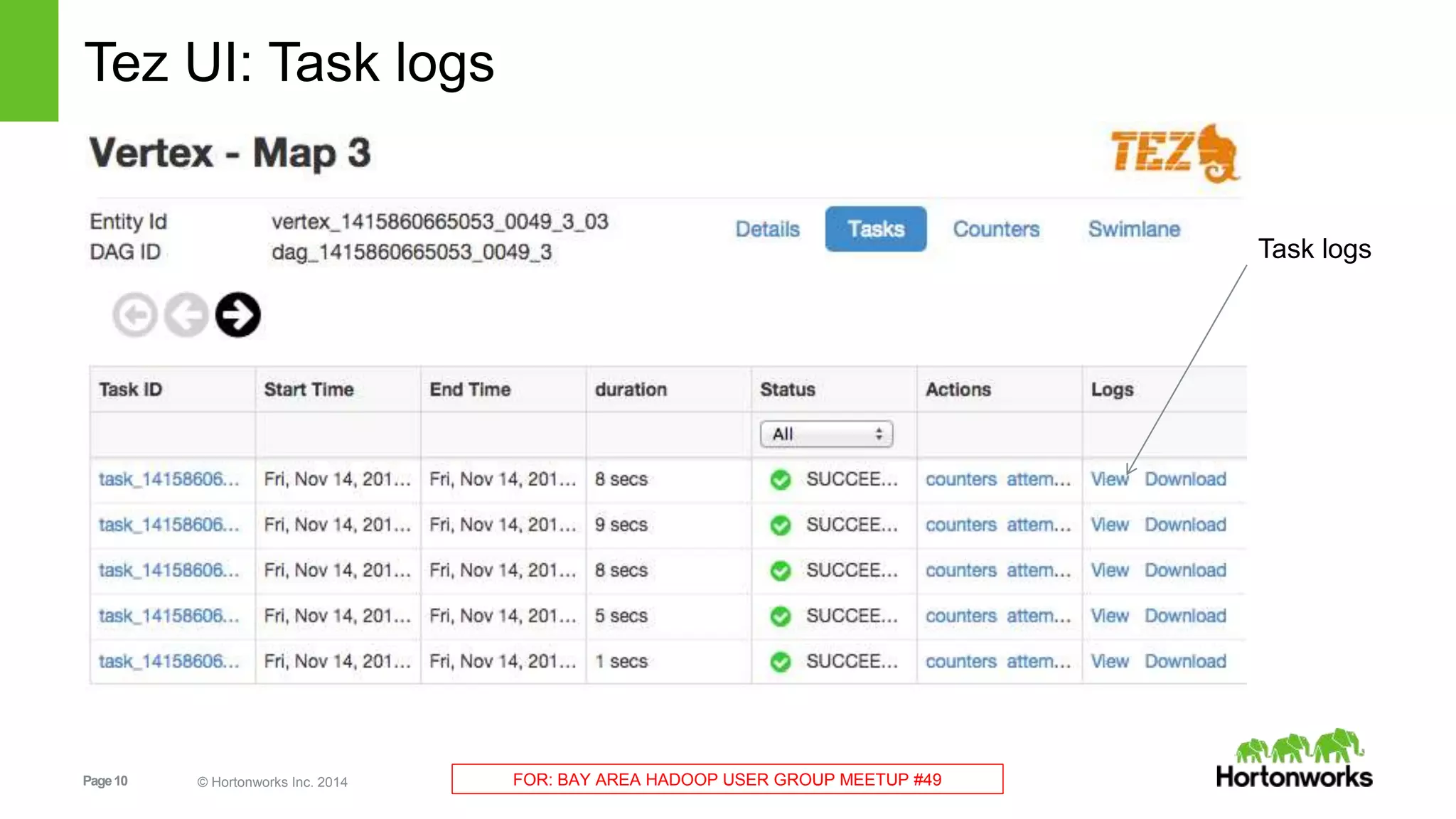Click '© Hortonworks Inc. 2014' footer text
This screenshot has width=1456, height=819.
click(x=272, y=782)
